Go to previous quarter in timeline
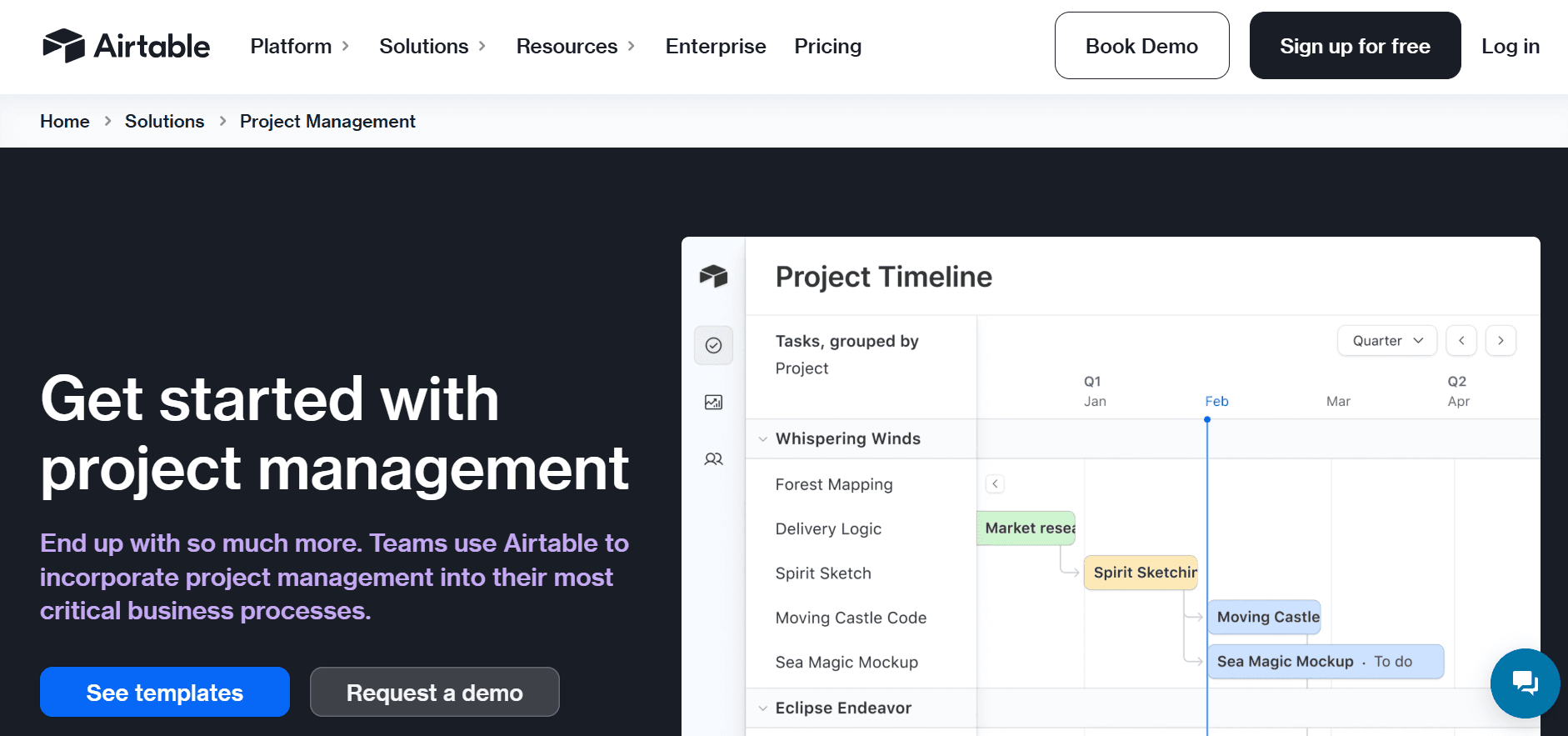The height and width of the screenshot is (736, 1568). click(1461, 340)
